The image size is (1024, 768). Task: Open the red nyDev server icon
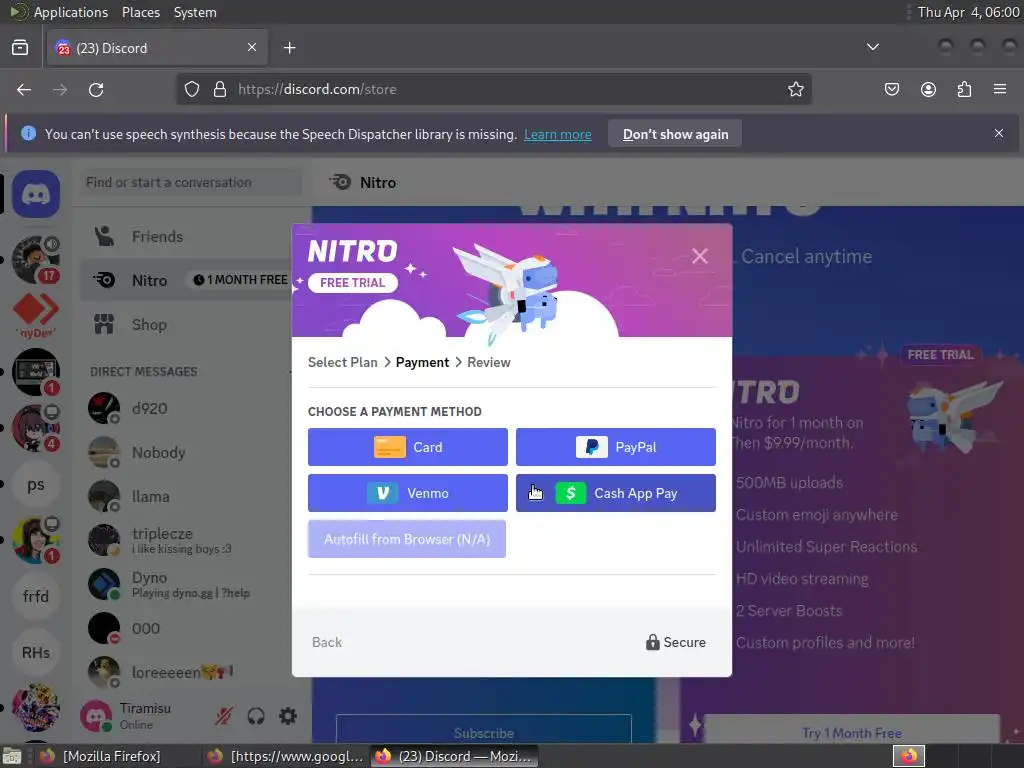click(x=36, y=316)
